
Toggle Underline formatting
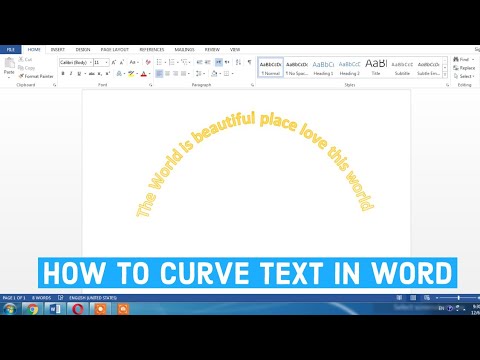coord(79,74)
